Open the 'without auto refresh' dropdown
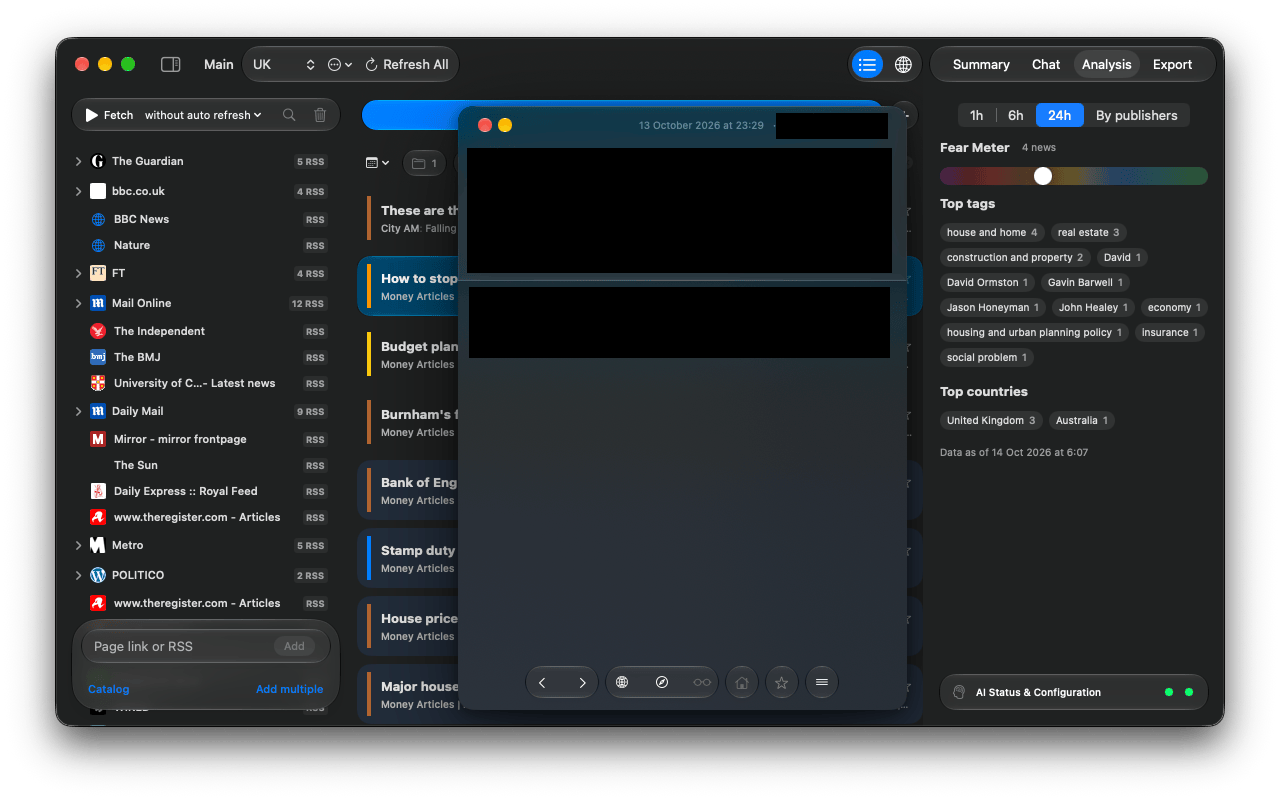 203,115
